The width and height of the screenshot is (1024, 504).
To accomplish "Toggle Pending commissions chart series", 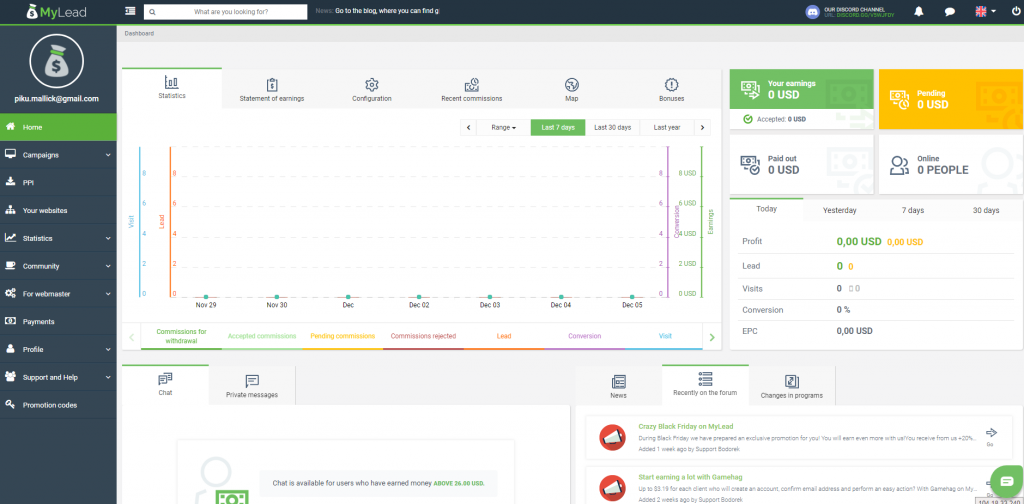I will tap(342, 336).
